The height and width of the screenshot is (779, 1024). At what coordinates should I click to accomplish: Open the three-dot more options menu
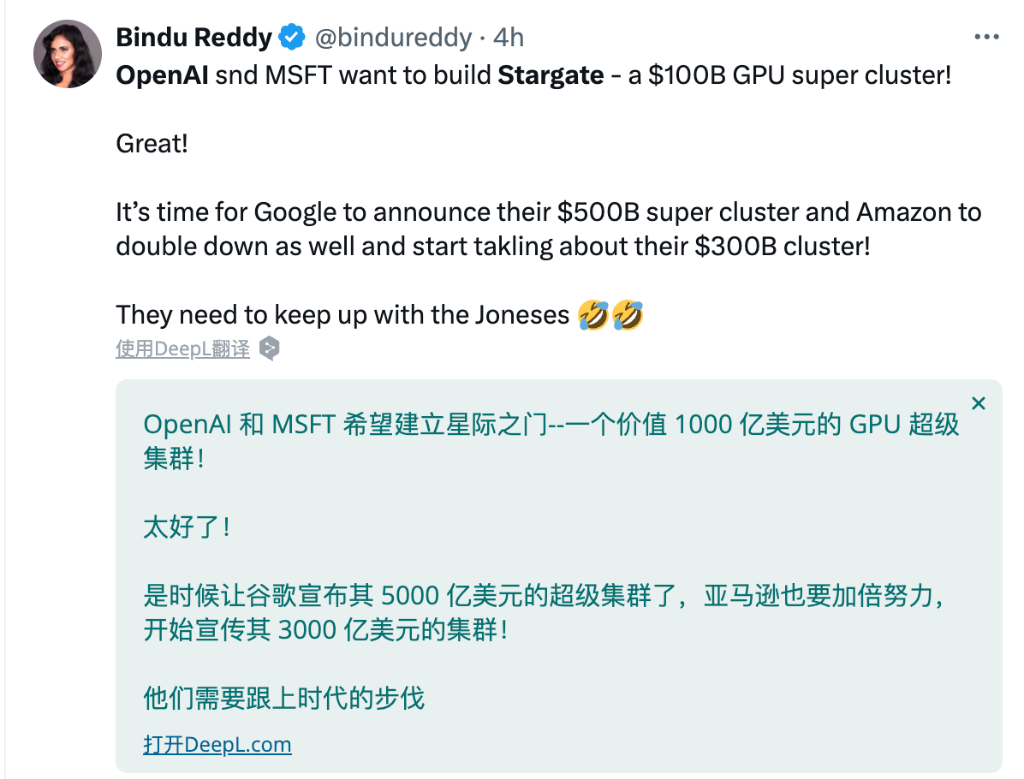coord(986,37)
